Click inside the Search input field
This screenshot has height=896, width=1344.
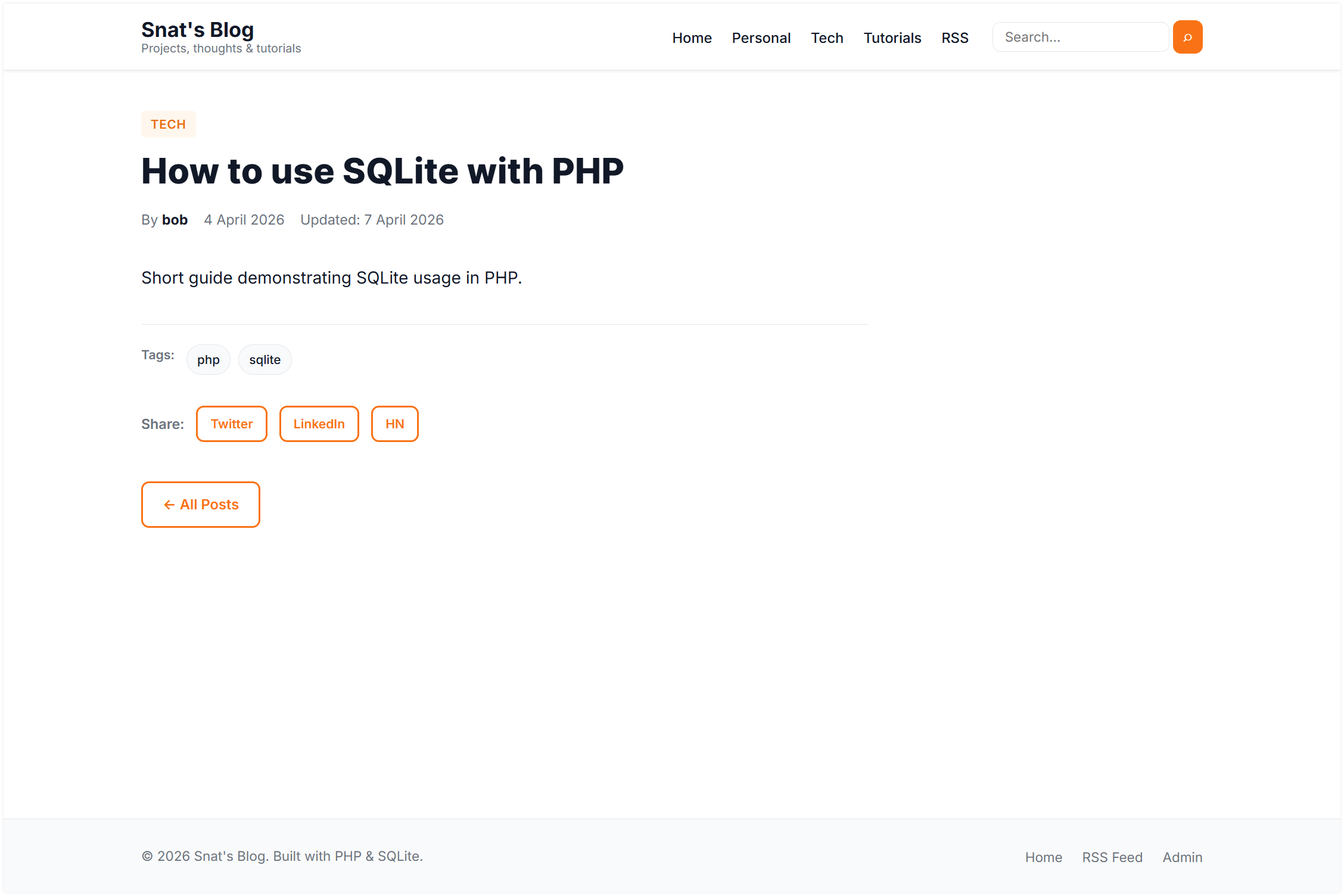click(x=1079, y=36)
